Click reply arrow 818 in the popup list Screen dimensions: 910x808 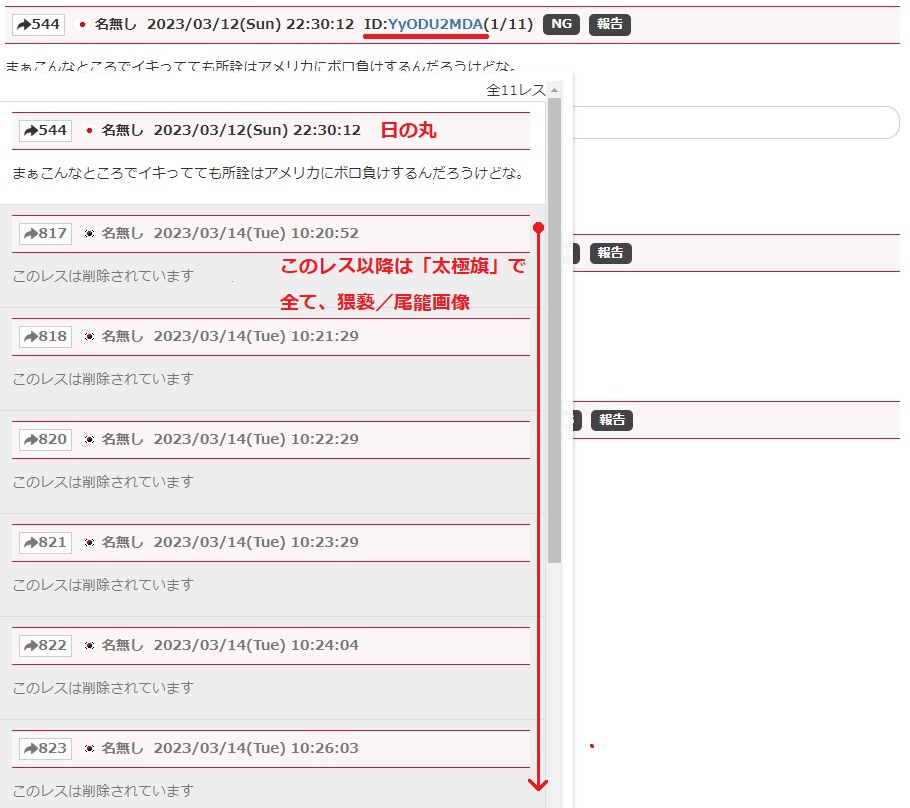point(45,337)
